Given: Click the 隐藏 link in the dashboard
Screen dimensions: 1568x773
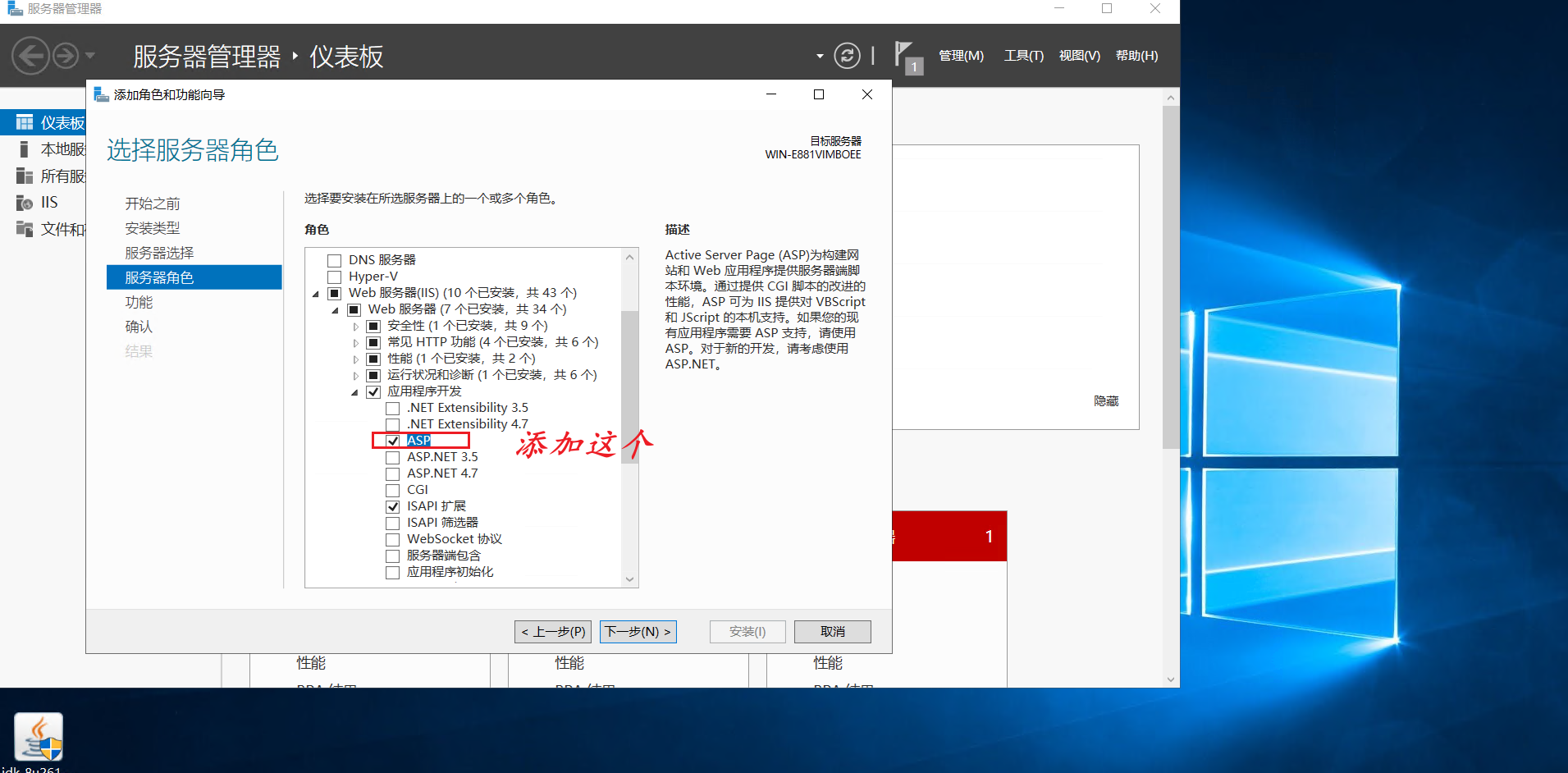Looking at the screenshot, I should tap(1106, 401).
